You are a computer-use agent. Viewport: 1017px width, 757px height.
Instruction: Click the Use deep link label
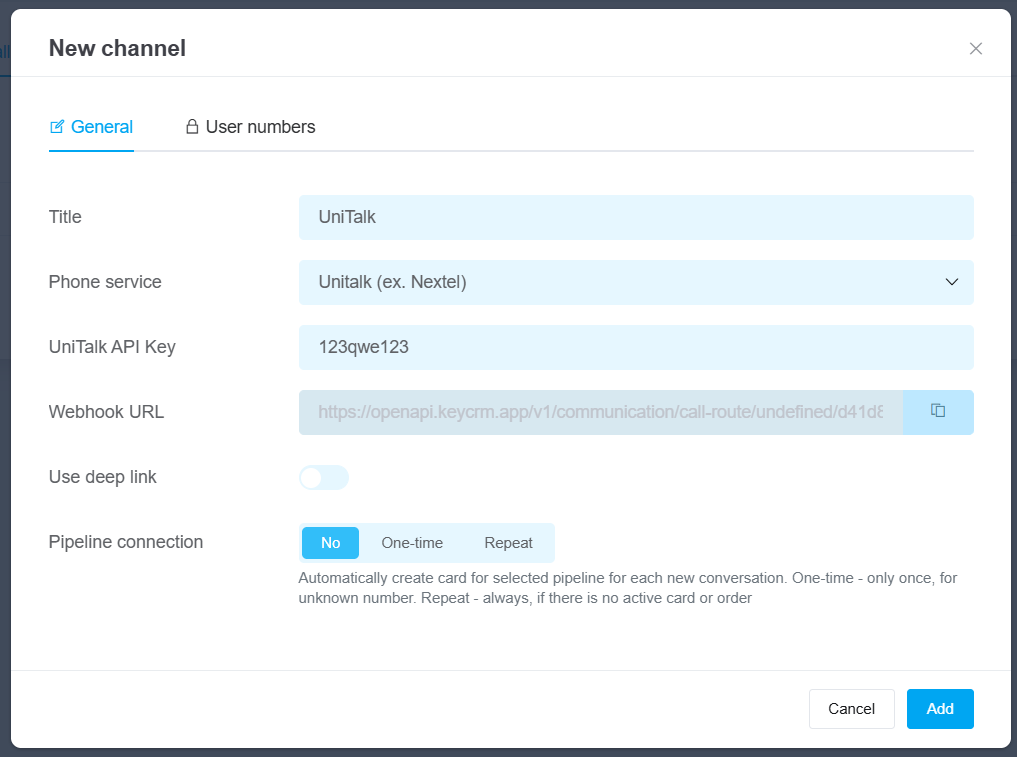coord(103,477)
